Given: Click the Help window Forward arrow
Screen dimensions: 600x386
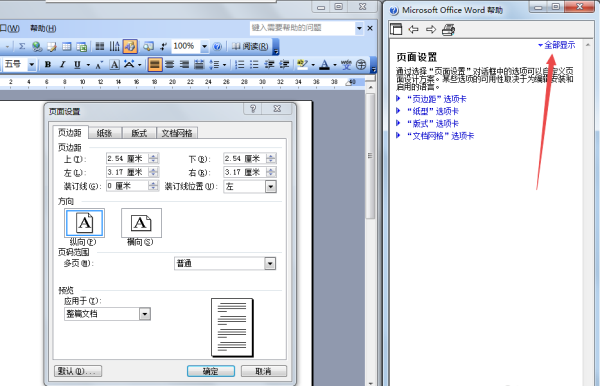Looking at the screenshot, I should coord(431,29).
